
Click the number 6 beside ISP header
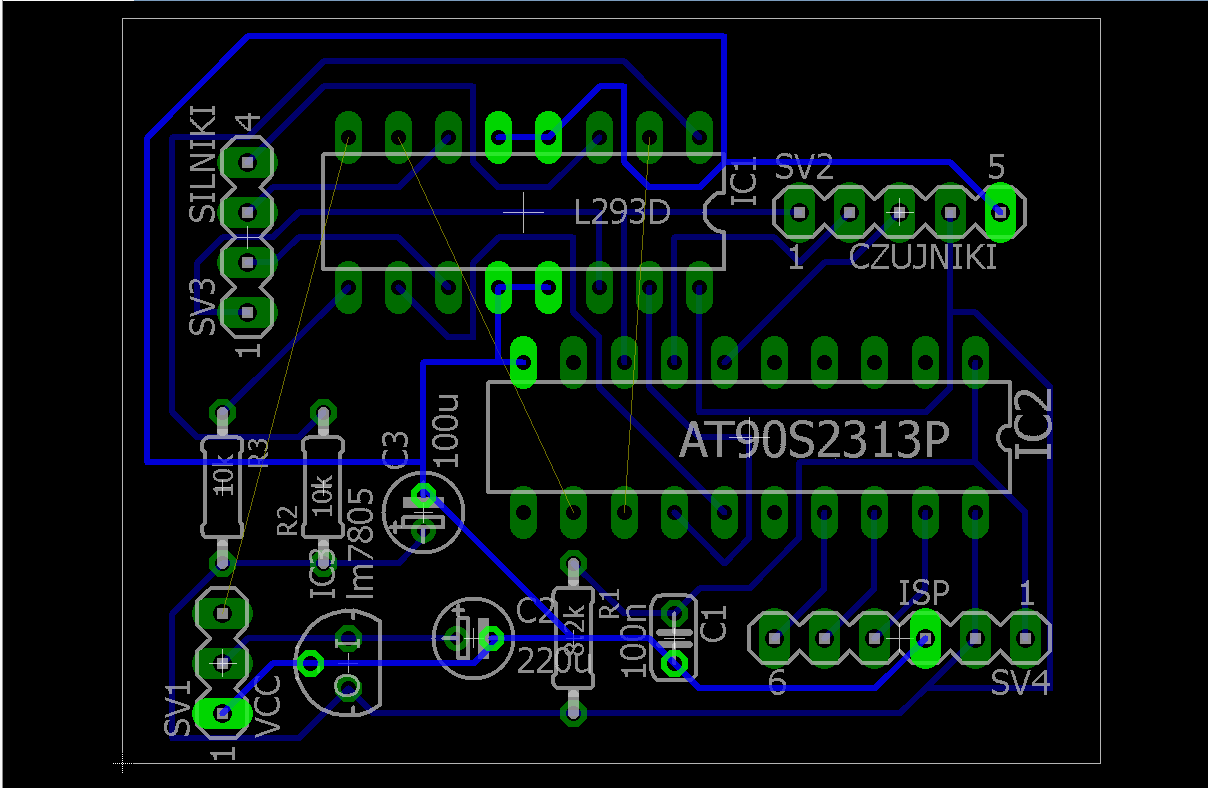[777, 683]
